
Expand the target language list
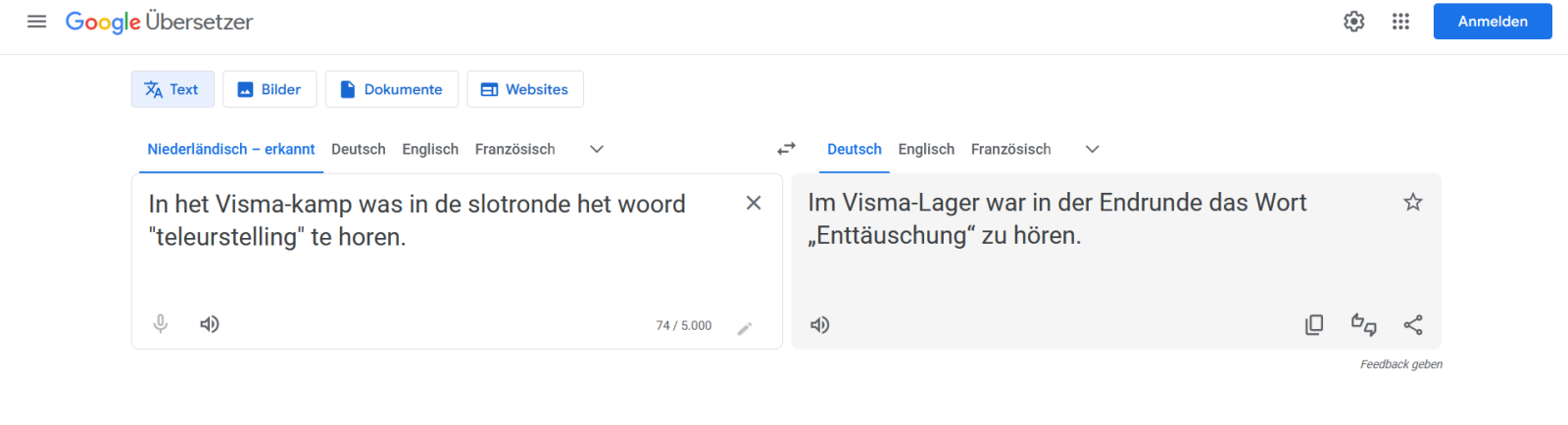(x=1093, y=149)
